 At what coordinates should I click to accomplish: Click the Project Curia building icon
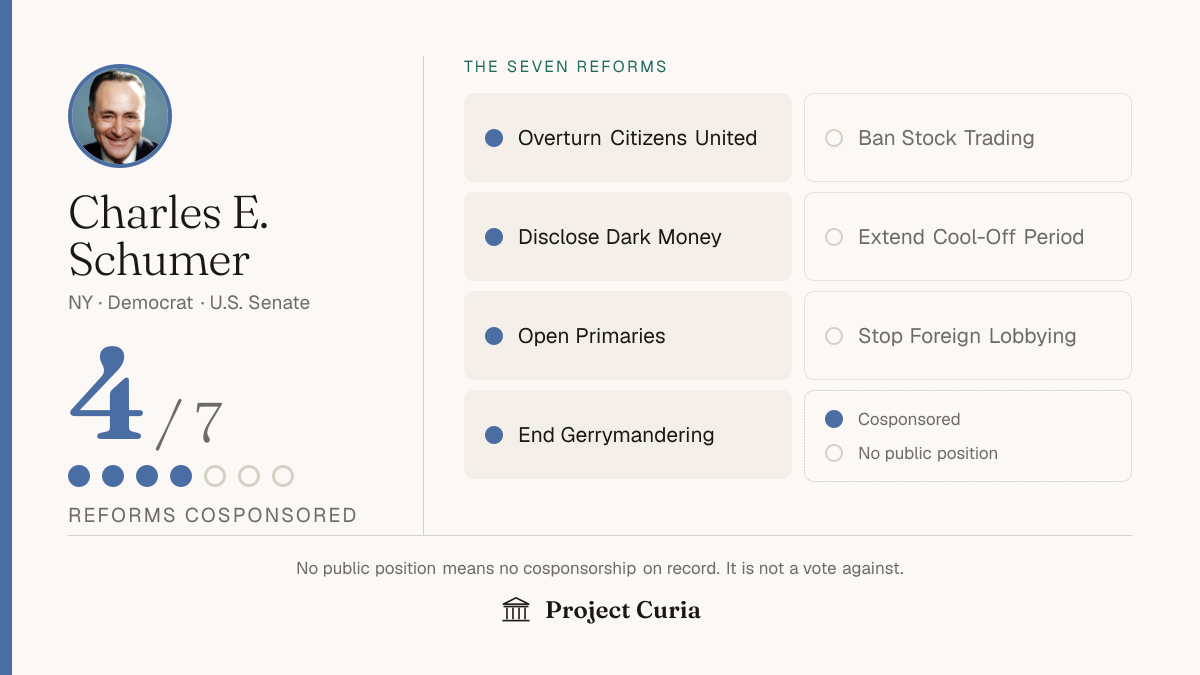(x=516, y=610)
